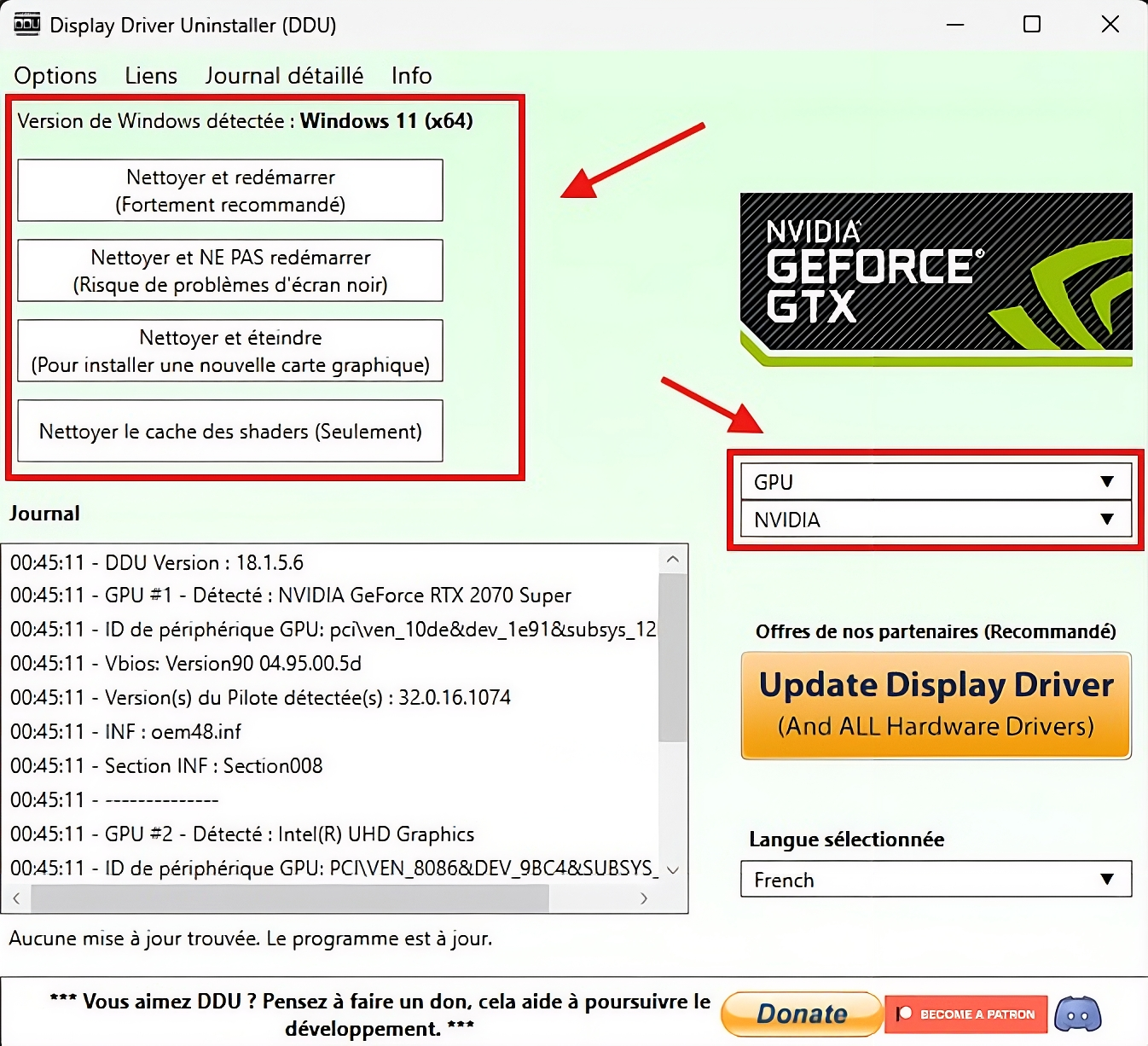Click the Update Display Driver banner

click(936, 706)
